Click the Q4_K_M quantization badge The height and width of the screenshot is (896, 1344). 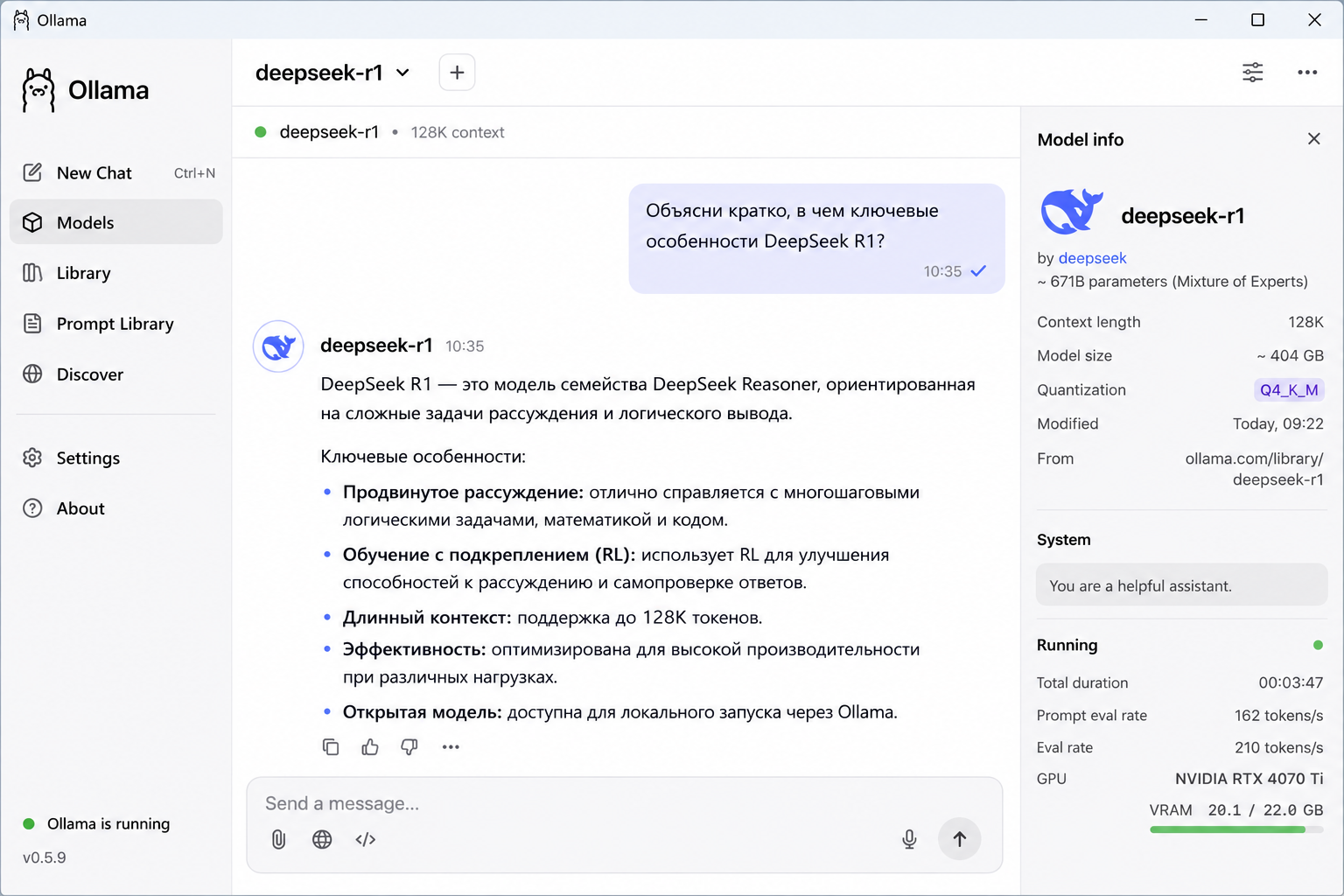click(x=1289, y=389)
